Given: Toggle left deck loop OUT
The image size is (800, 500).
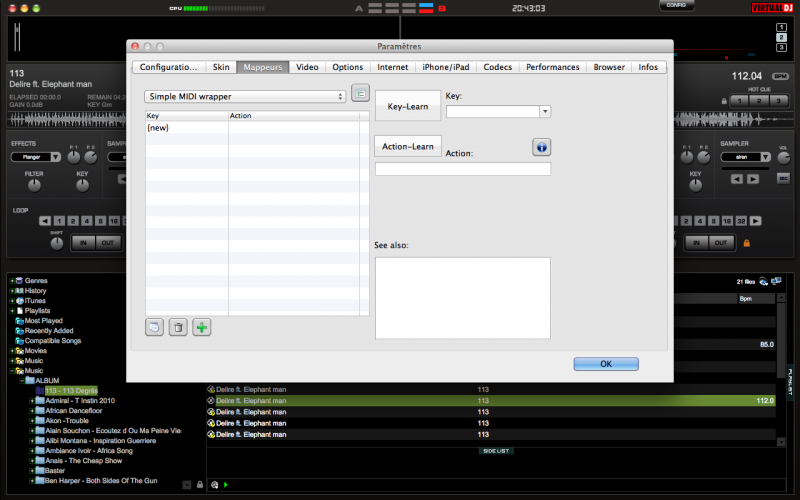Looking at the screenshot, I should point(108,243).
